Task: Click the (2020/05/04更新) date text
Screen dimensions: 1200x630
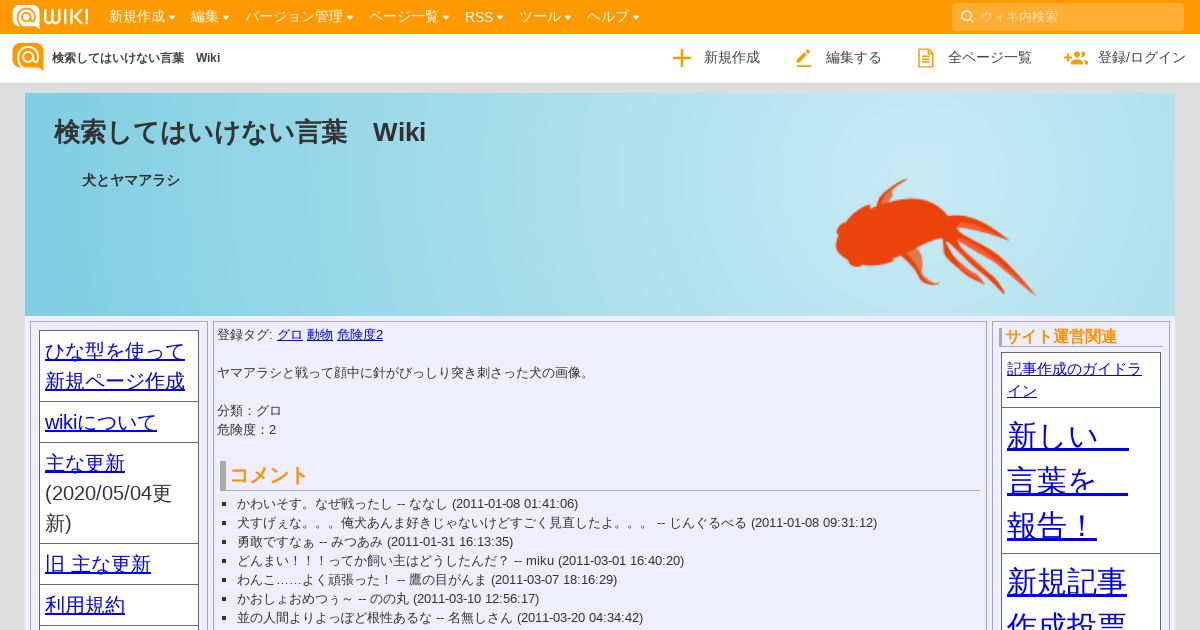Action: point(108,508)
